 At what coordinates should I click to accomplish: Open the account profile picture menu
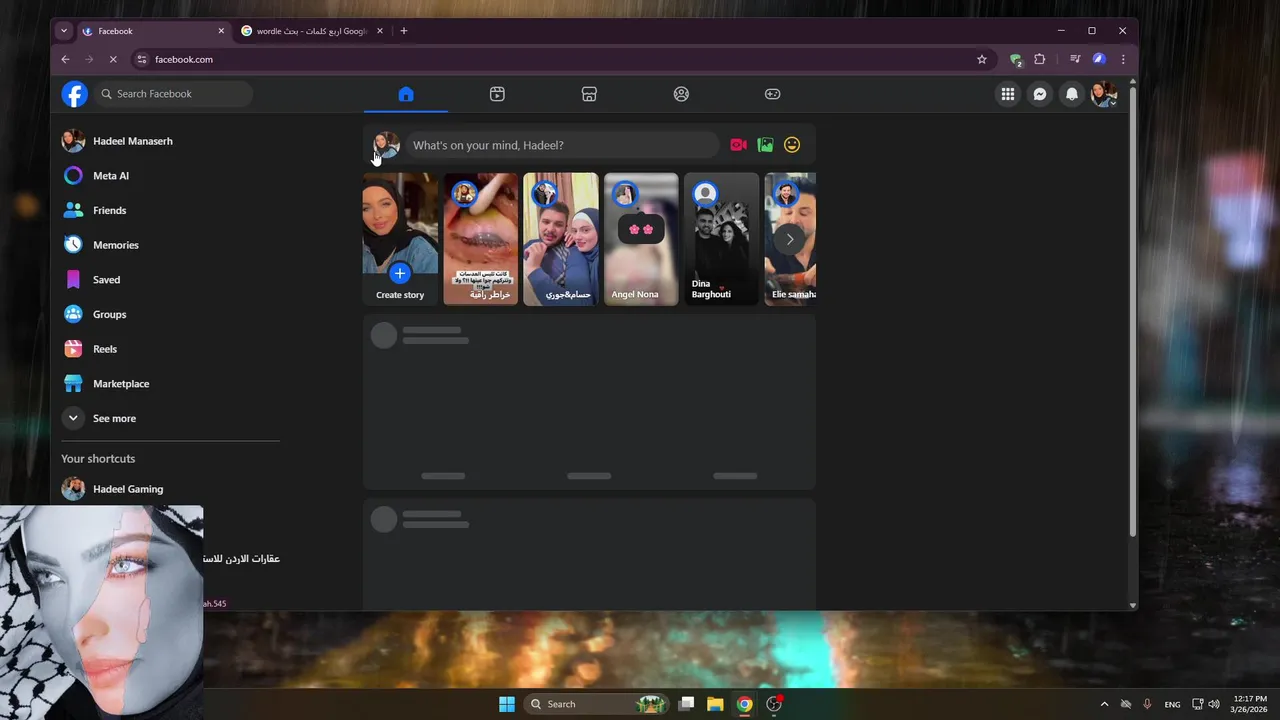coord(1104,94)
